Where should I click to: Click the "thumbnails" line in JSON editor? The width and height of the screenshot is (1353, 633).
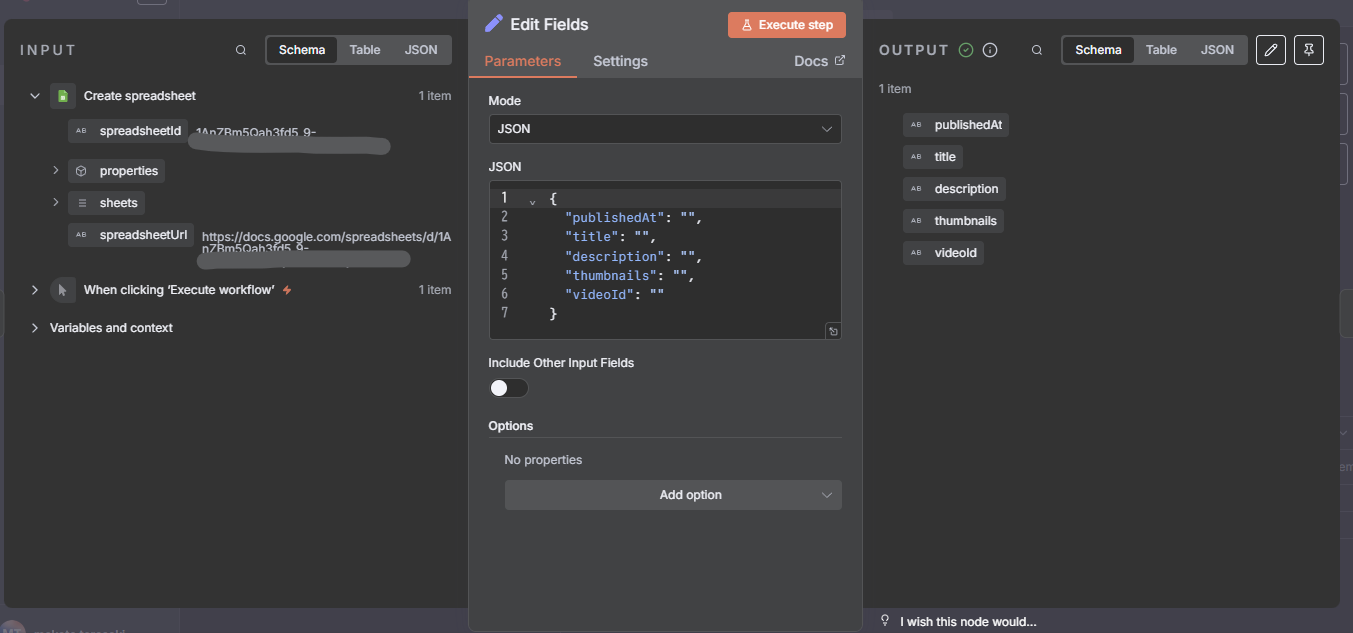tap(630, 275)
